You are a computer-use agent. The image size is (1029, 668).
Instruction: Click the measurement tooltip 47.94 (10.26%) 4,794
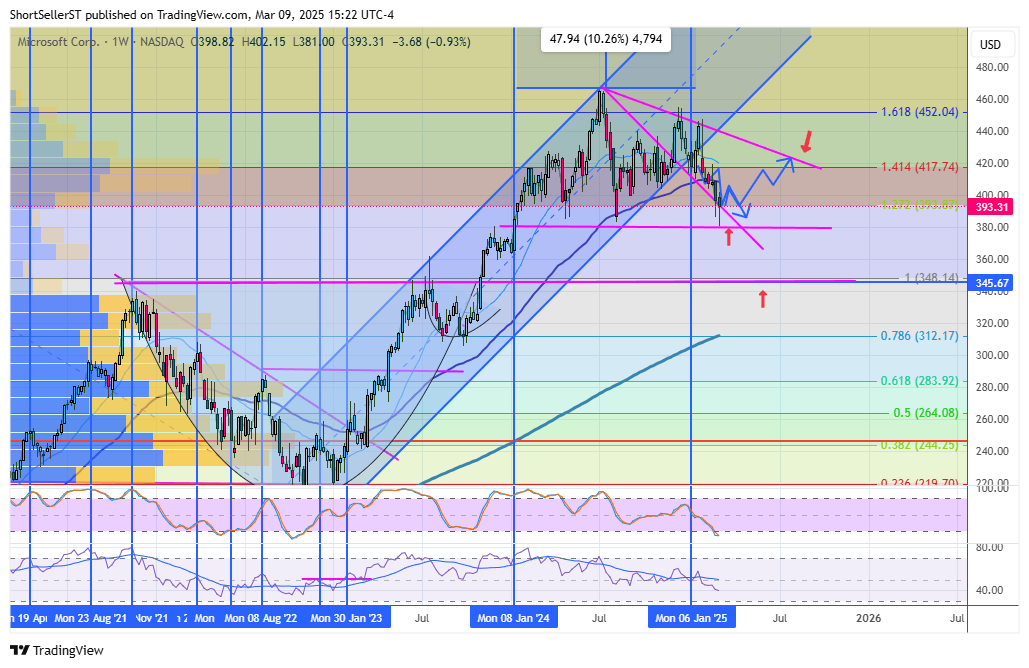tap(606, 39)
